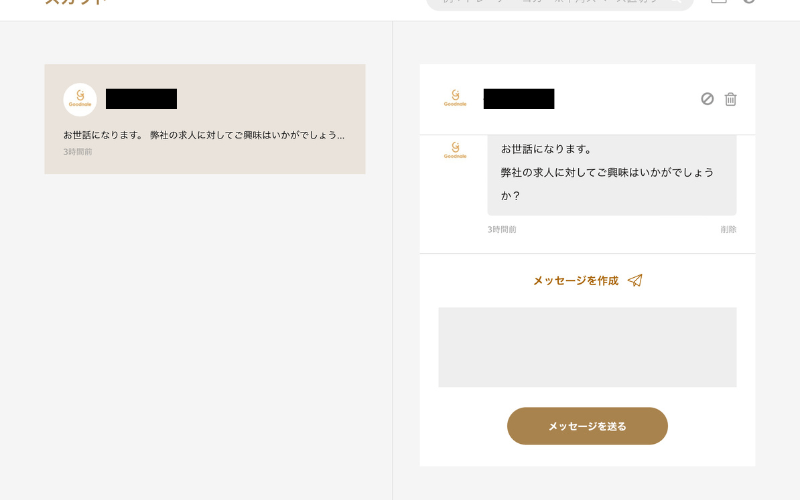Click the search field at the top
Viewport: 800px width, 500px height.
550,3
